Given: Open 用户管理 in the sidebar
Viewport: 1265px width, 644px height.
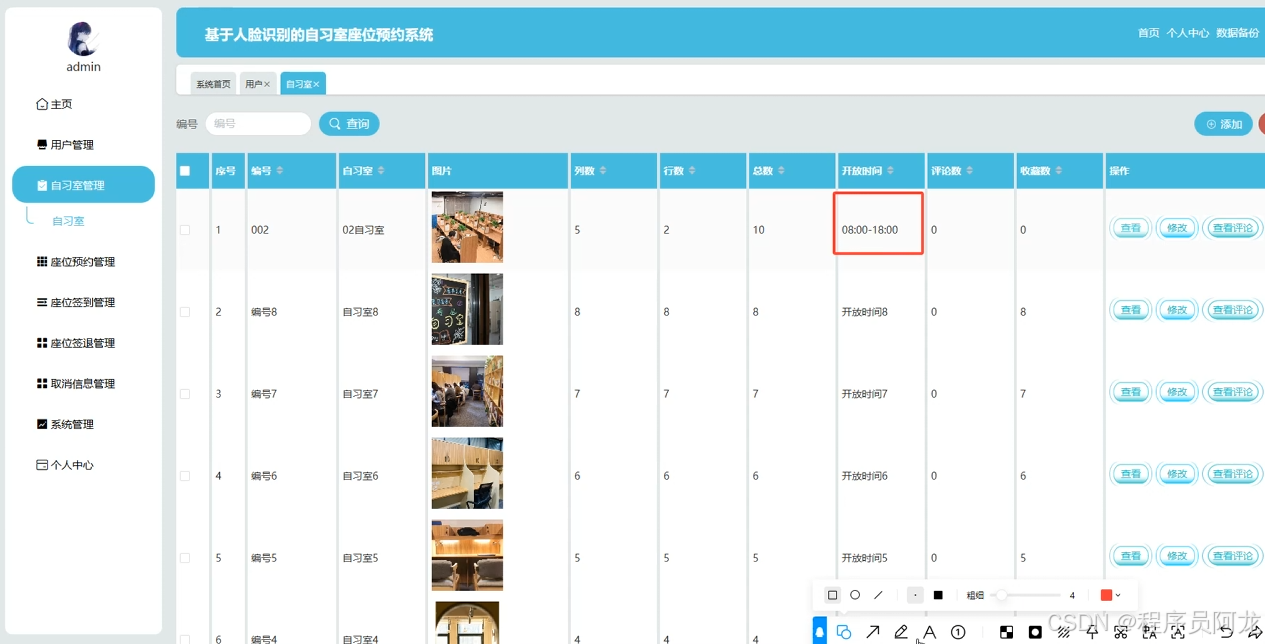Looking at the screenshot, I should click(x=65, y=145).
